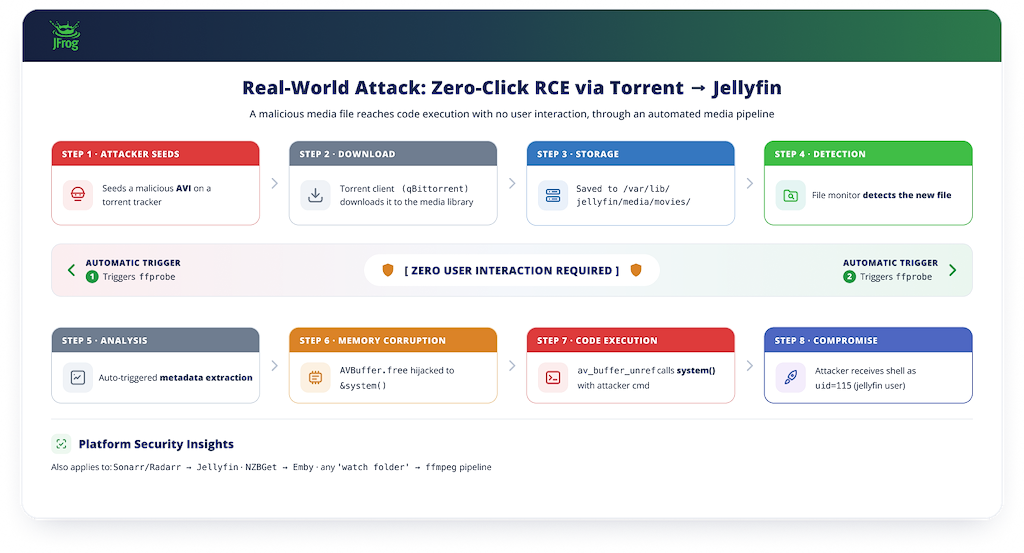This screenshot has width=1024, height=553.
Task: Click the chart analysis icon in Step 5
Action: click(x=78, y=377)
